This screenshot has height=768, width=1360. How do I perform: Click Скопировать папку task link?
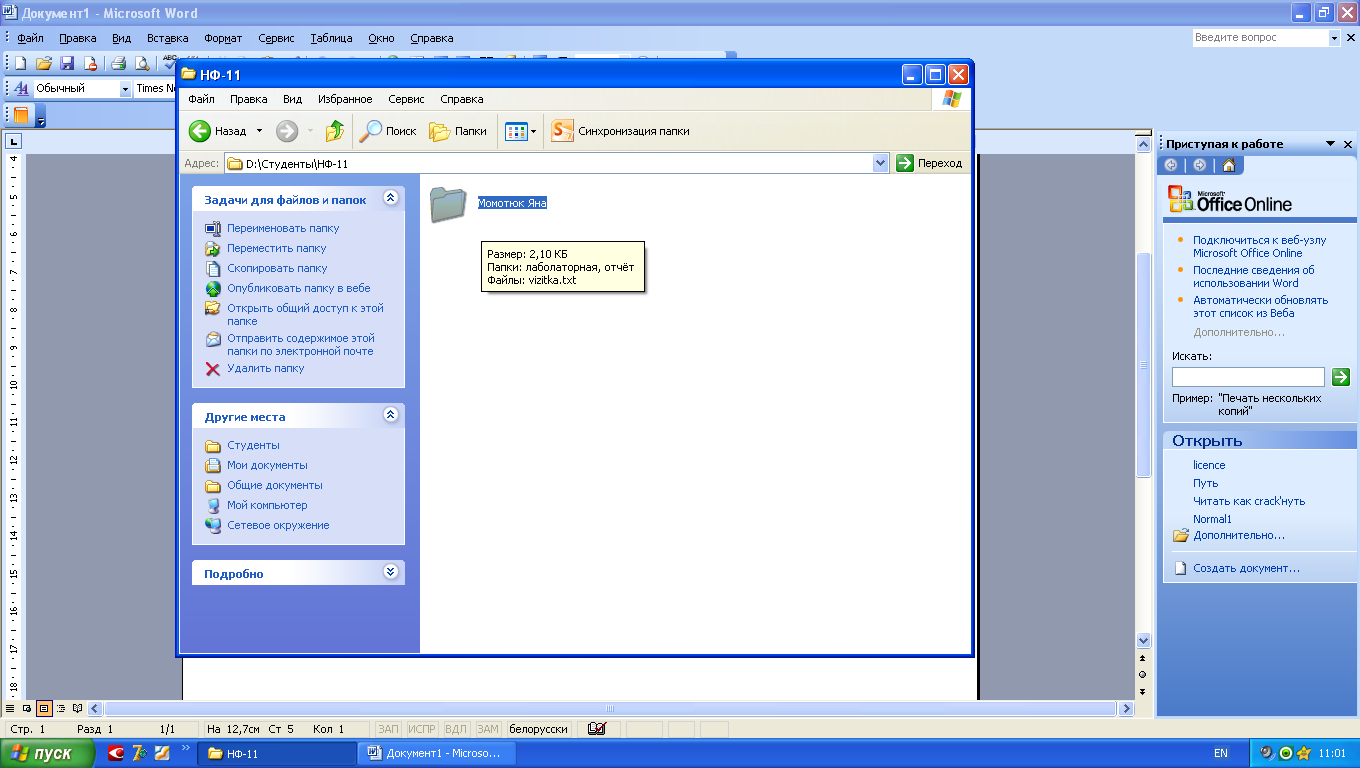click(277, 268)
